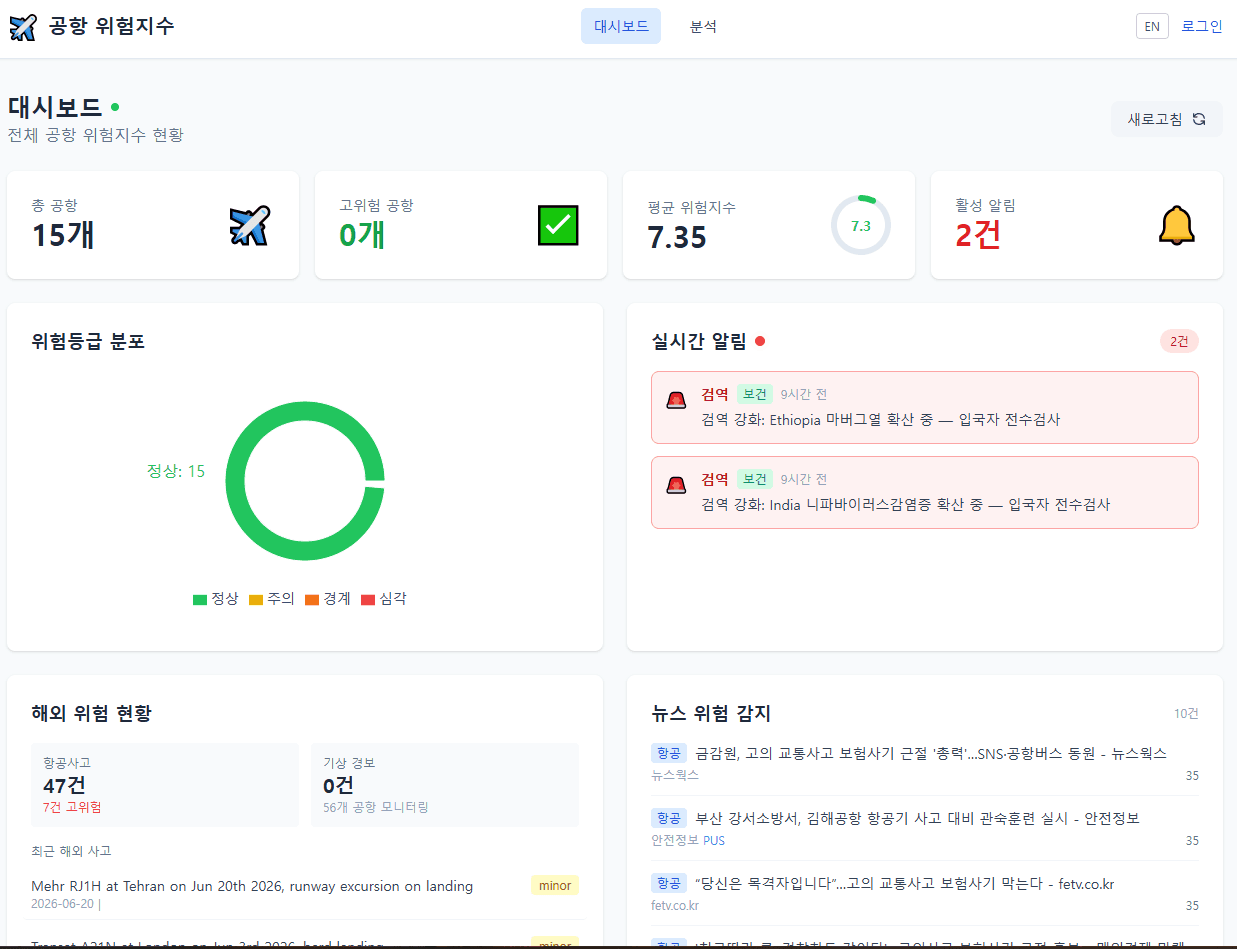Click the 7건 고위험 red text
Screen dimensions: 1237x949
pos(72,807)
